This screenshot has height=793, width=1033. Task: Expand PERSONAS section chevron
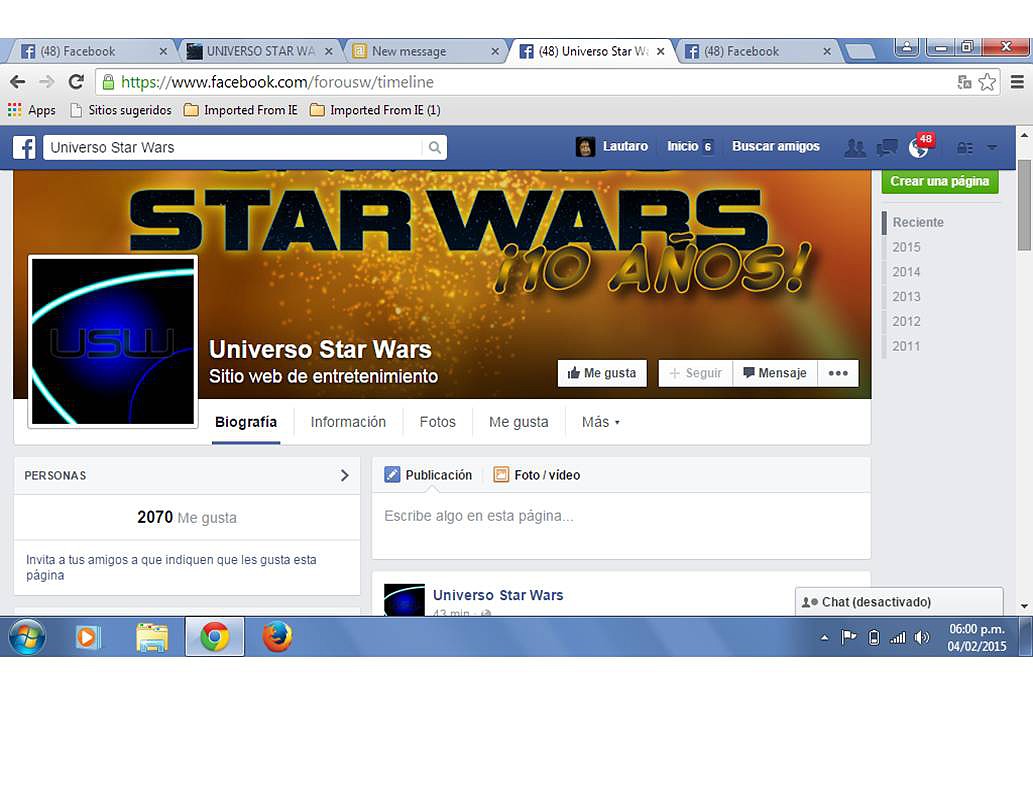coord(345,475)
